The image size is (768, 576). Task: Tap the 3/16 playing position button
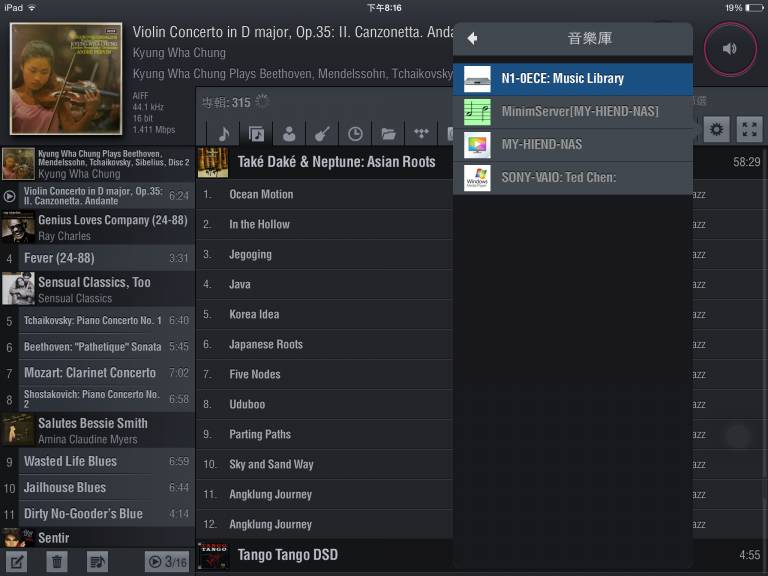click(x=168, y=562)
